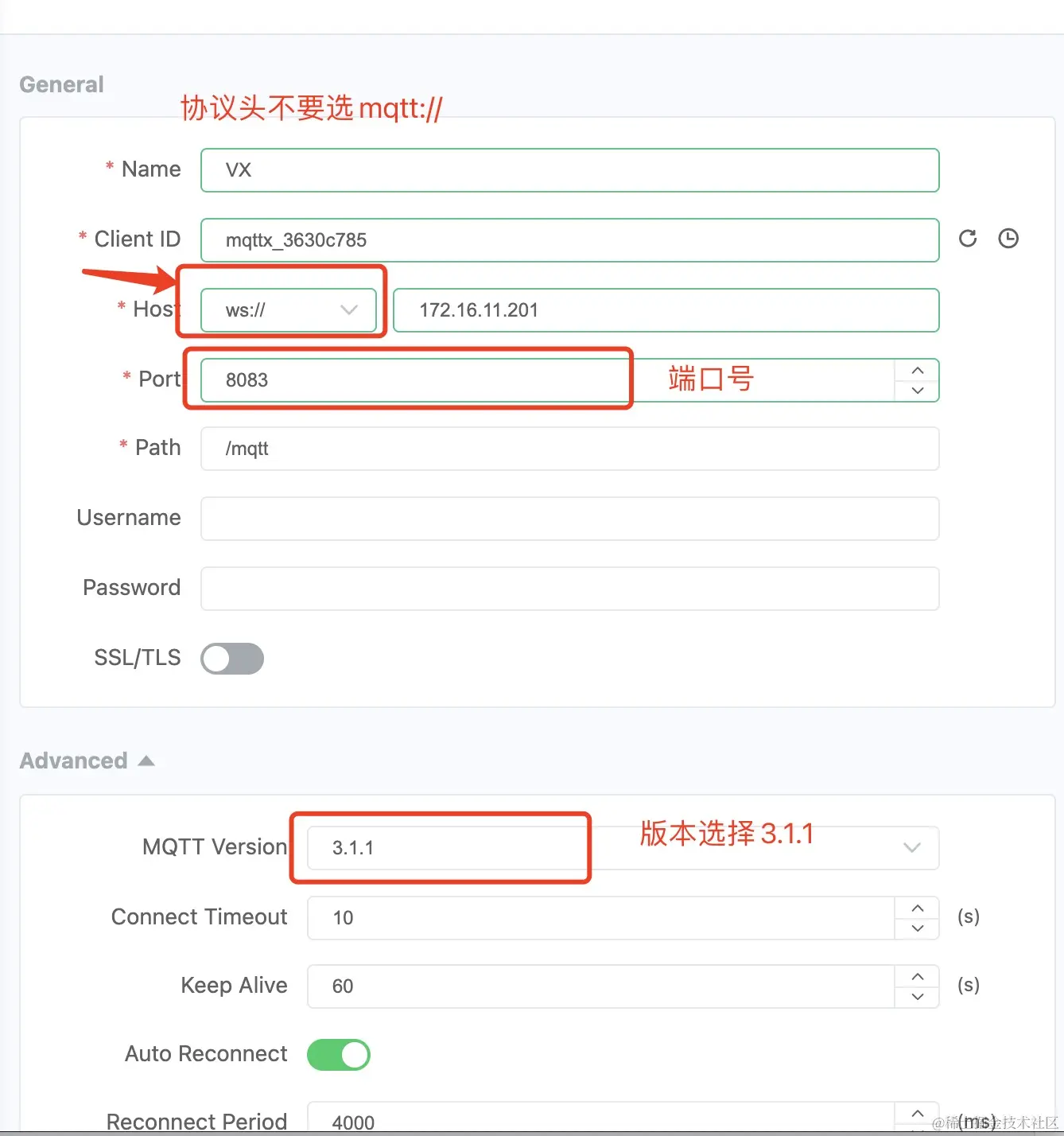This screenshot has width=1064, height=1136.
Task: Click the Client ID text field
Action: click(569, 240)
